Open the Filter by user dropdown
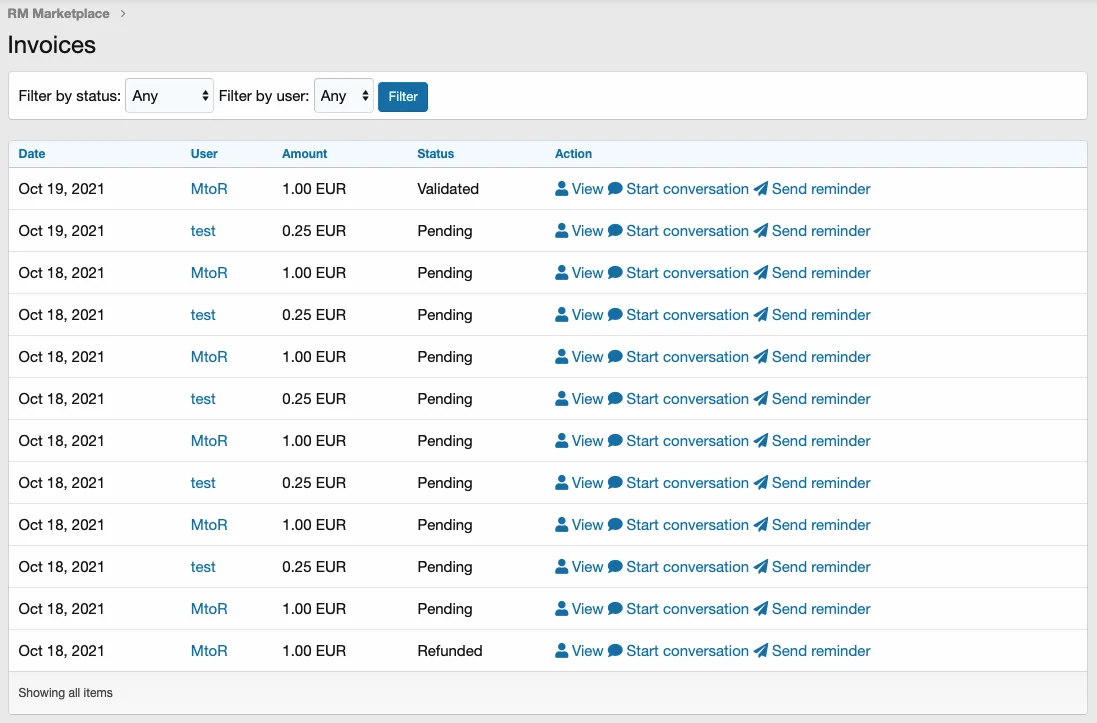Viewport: 1097px width, 723px height. (343, 96)
